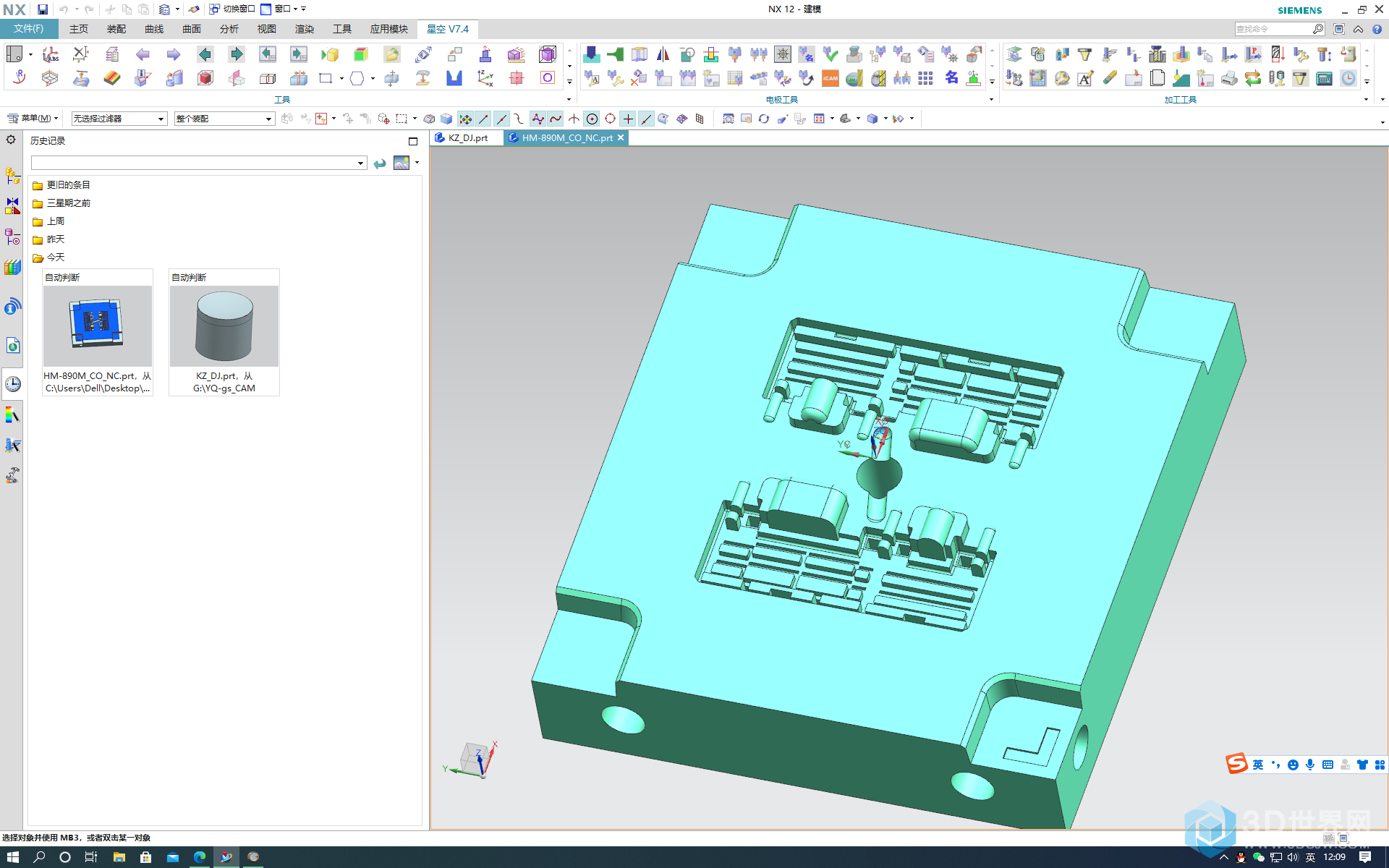Toggle the mid point snap
1389x868 pixels.
coord(501,119)
